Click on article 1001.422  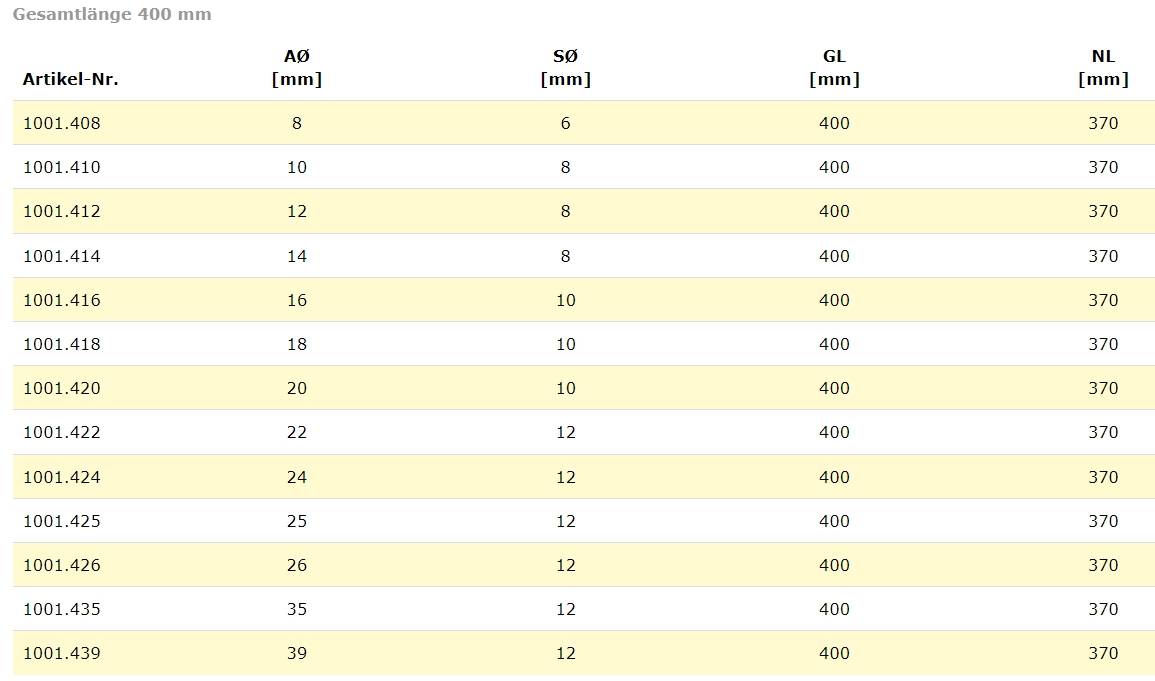click(x=62, y=432)
